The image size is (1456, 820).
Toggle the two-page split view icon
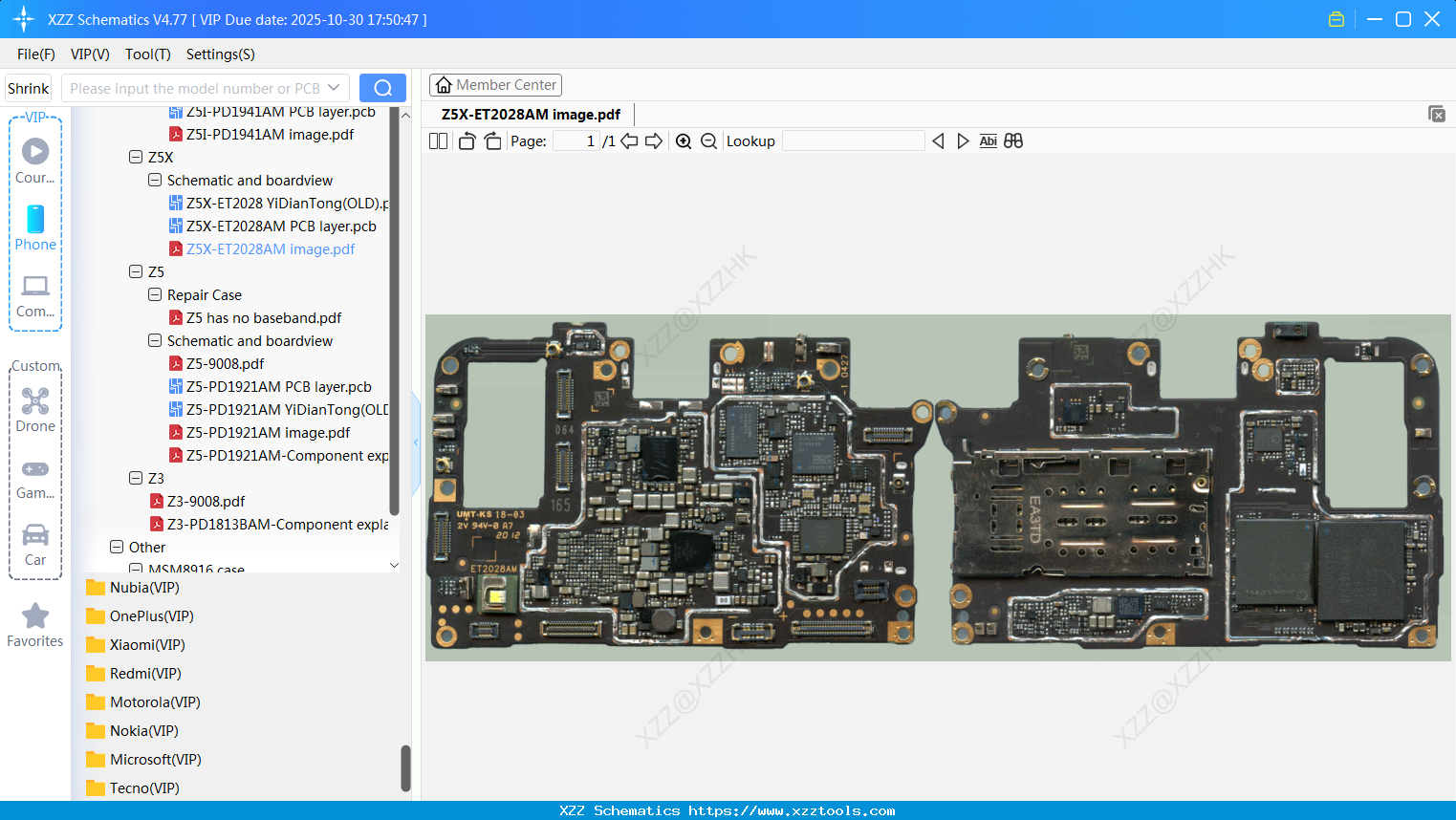438,141
